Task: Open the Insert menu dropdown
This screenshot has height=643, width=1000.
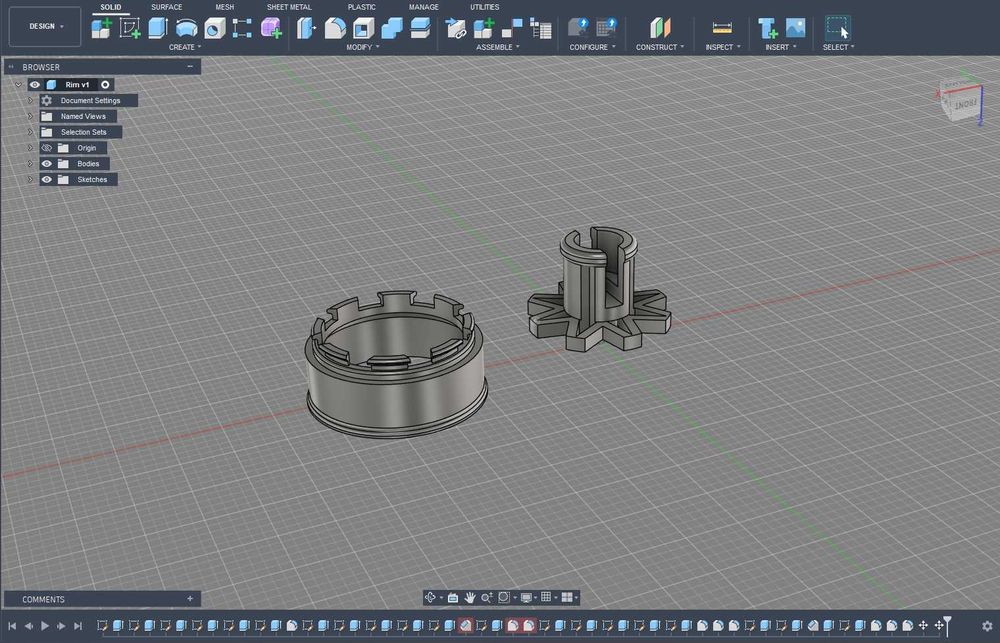Action: pyautogui.click(x=781, y=47)
